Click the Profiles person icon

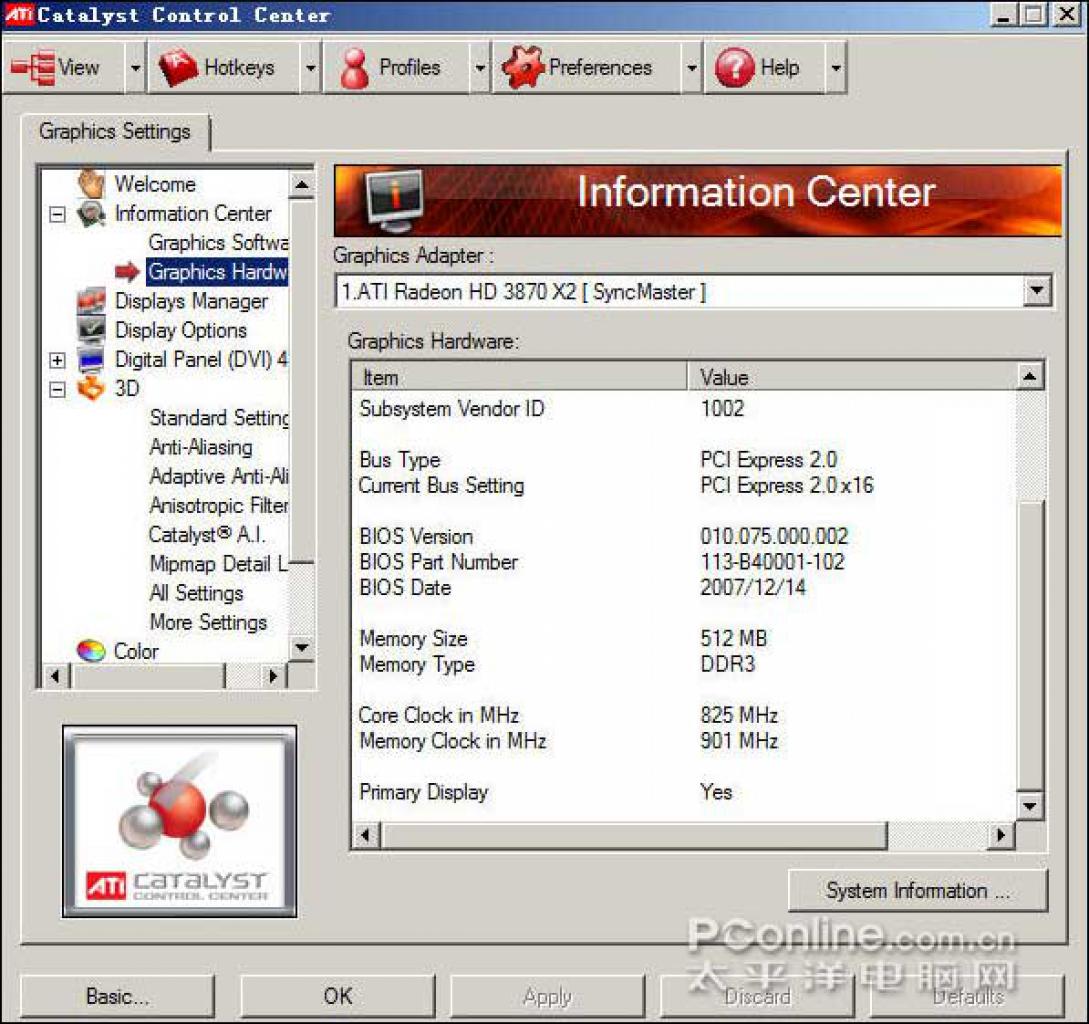(x=355, y=68)
